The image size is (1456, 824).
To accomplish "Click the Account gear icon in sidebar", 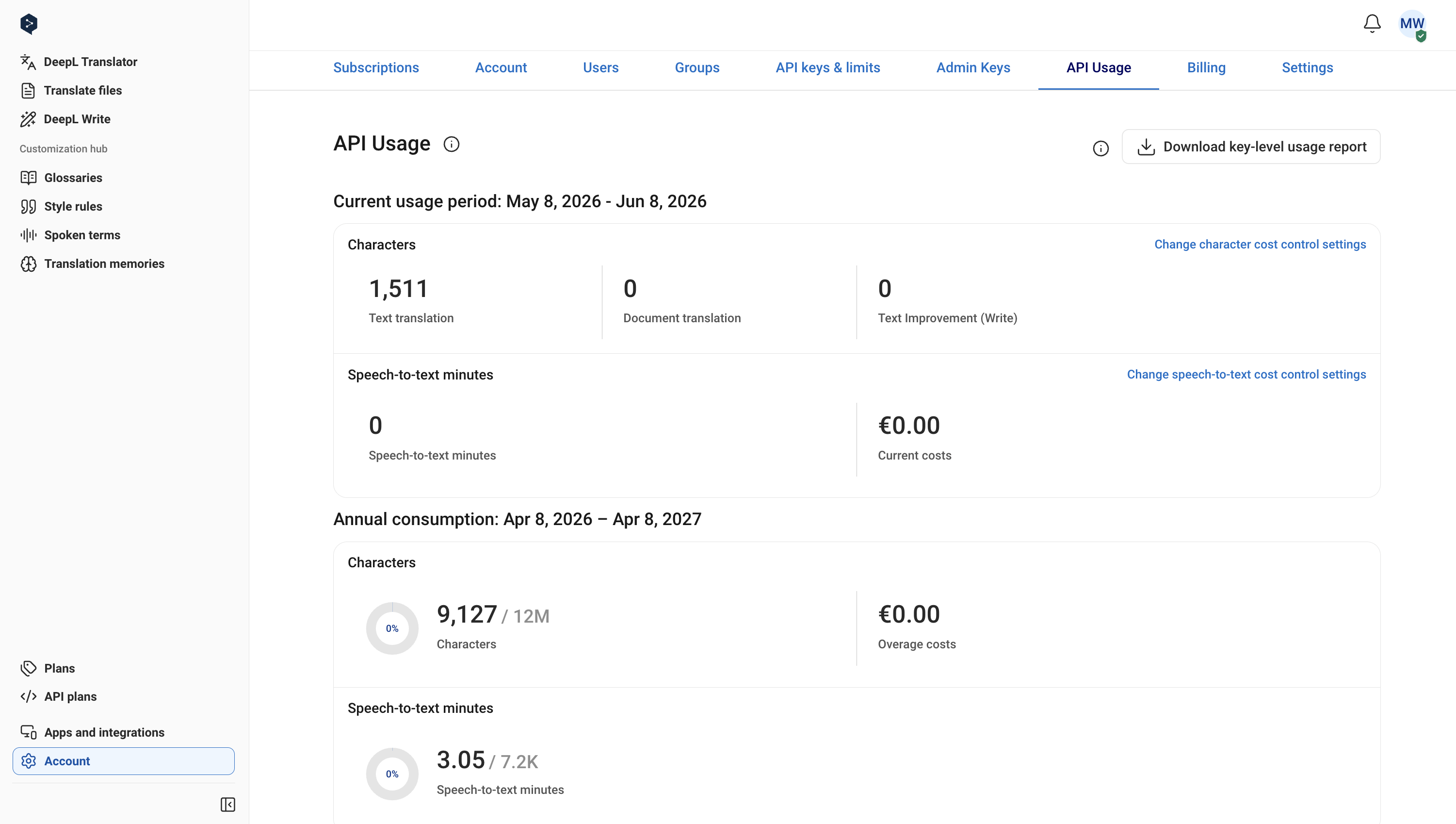I will tap(28, 761).
